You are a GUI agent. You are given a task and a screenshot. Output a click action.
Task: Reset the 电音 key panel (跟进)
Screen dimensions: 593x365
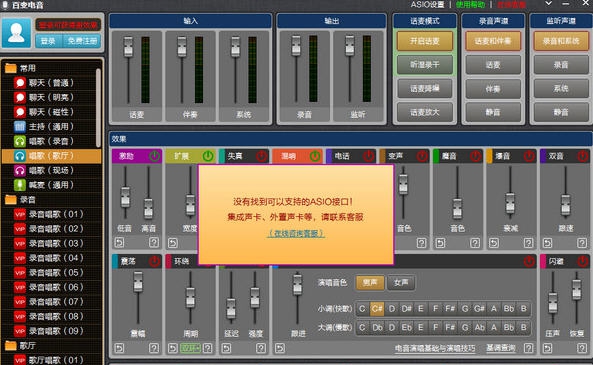[280, 348]
